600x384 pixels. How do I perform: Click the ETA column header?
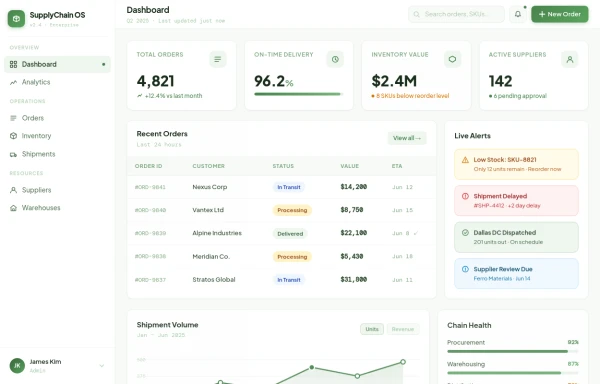click(397, 166)
